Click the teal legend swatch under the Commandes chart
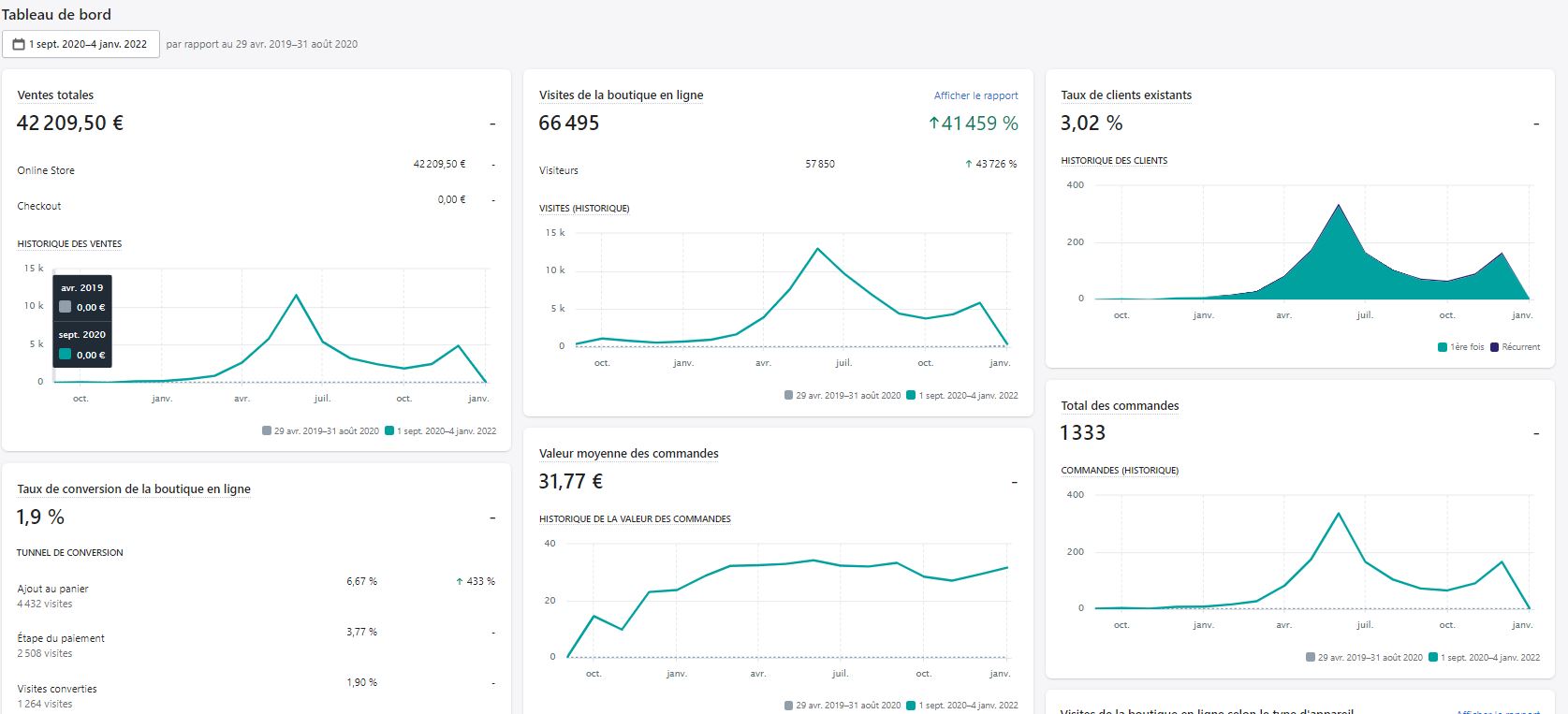1568x714 pixels. [x=1433, y=657]
